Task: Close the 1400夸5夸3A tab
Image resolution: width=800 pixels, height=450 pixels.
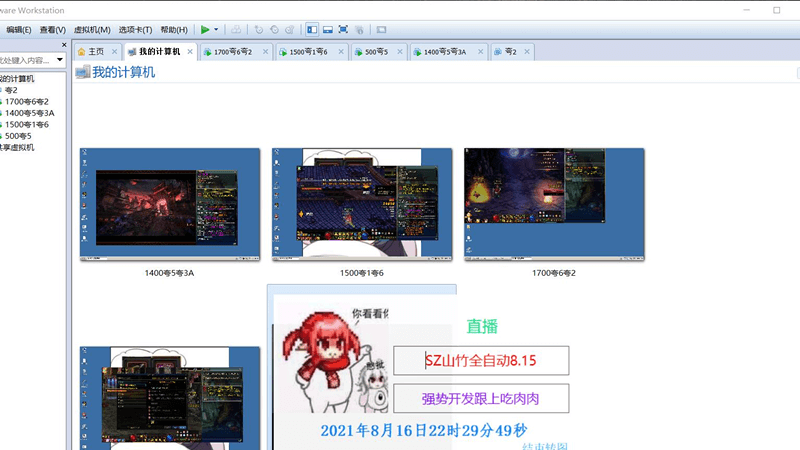Action: pyautogui.click(x=480, y=52)
